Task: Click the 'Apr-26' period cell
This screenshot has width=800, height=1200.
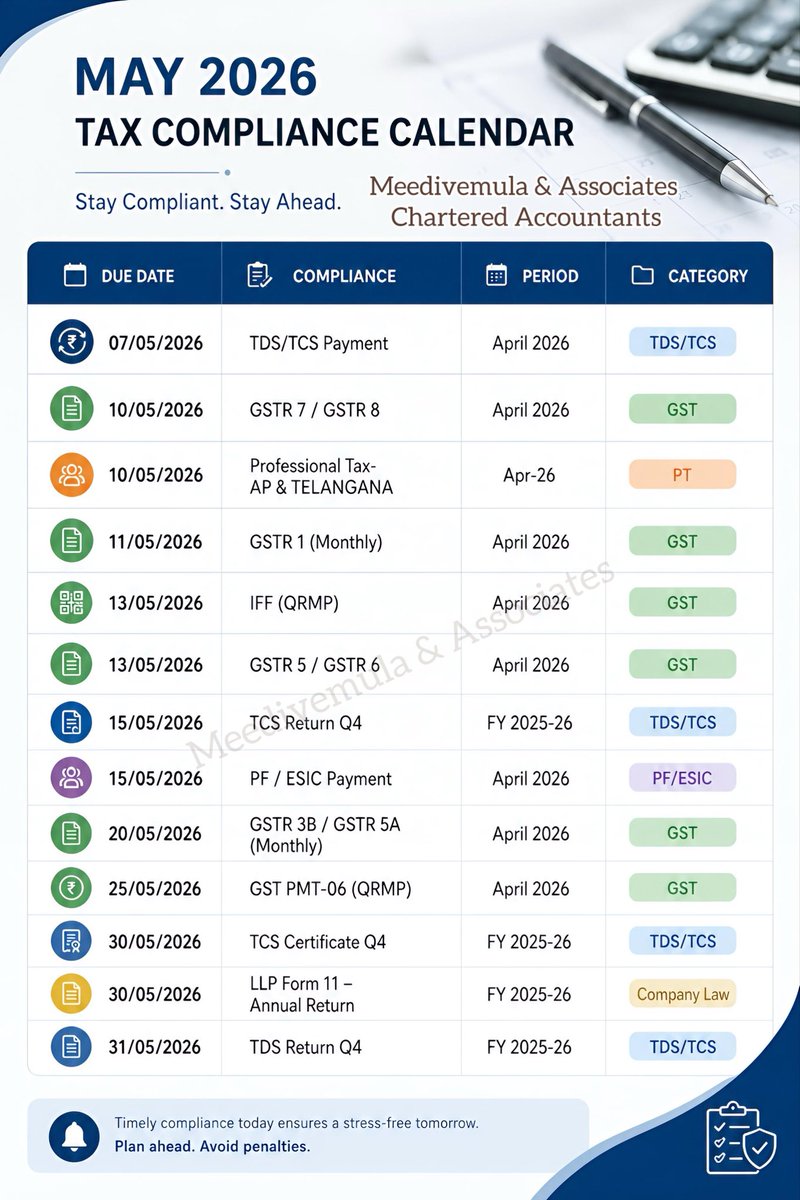Action: [530, 476]
